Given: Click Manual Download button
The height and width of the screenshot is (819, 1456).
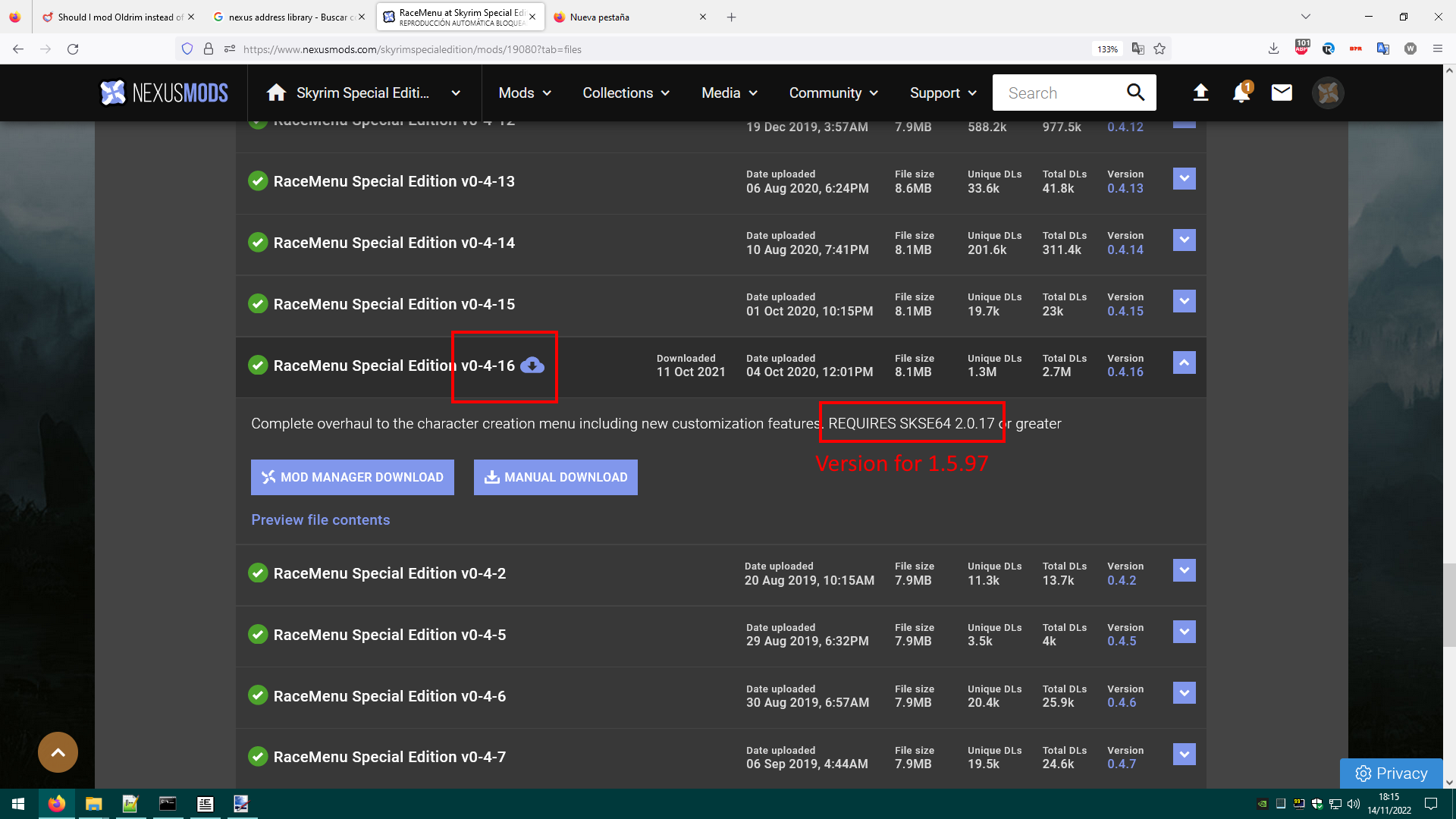Looking at the screenshot, I should coord(556,478).
